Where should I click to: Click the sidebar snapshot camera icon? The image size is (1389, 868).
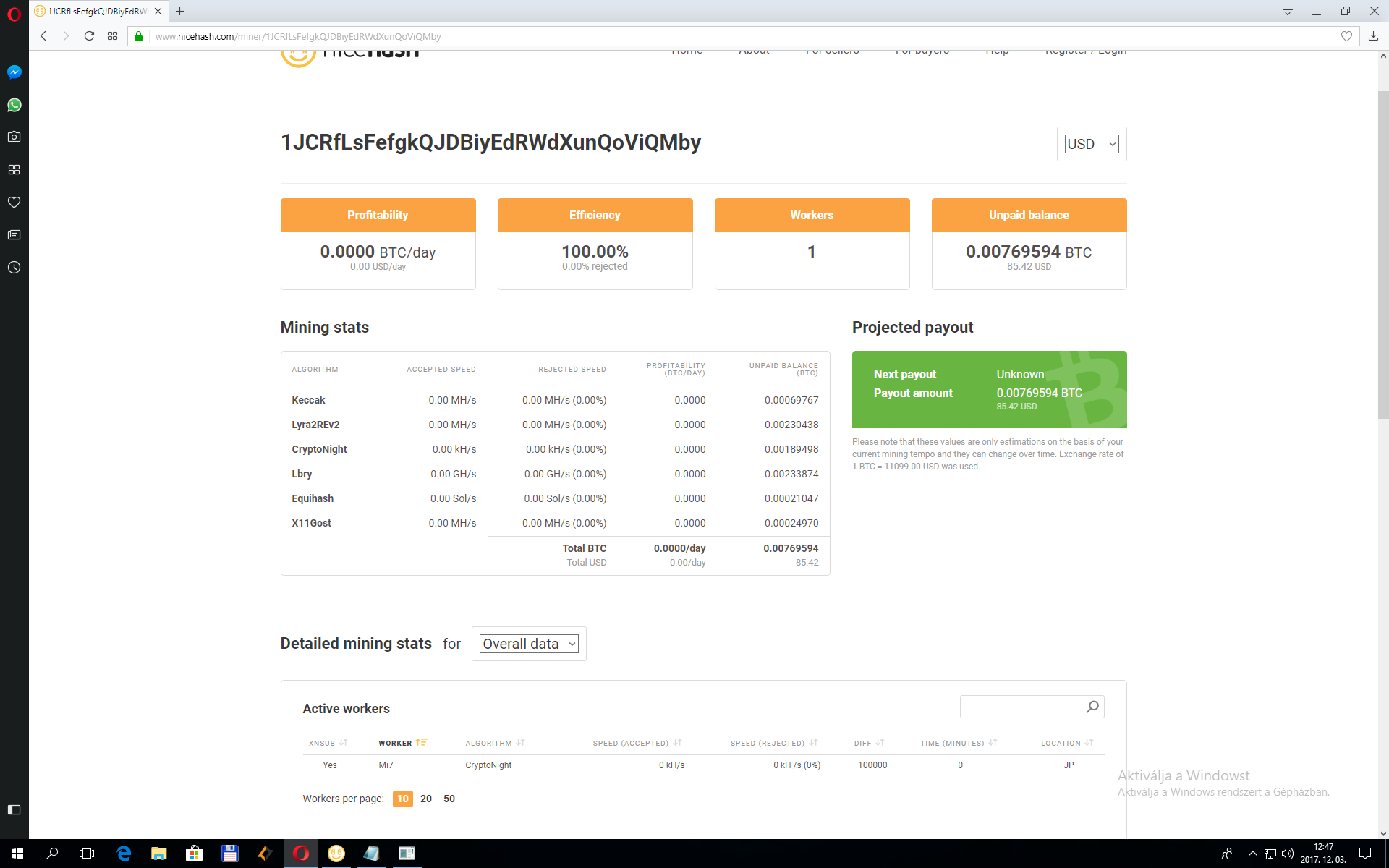14,137
